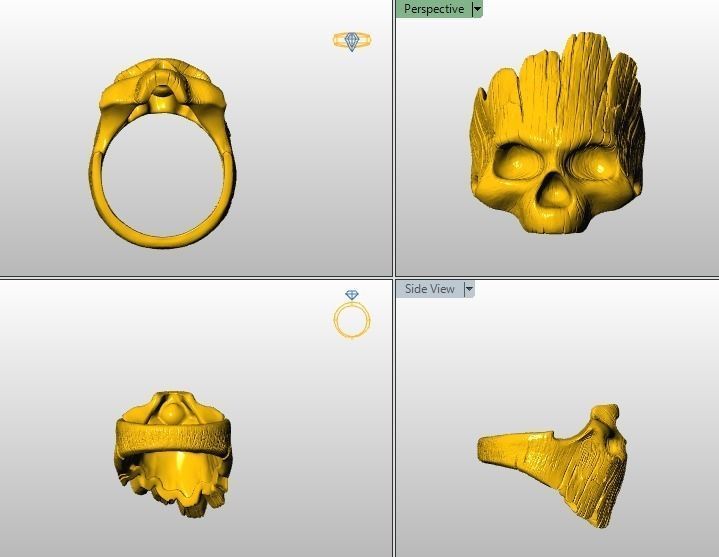Expand the Perspective viewport dropdown arrow
The image size is (719, 557).
477,9
